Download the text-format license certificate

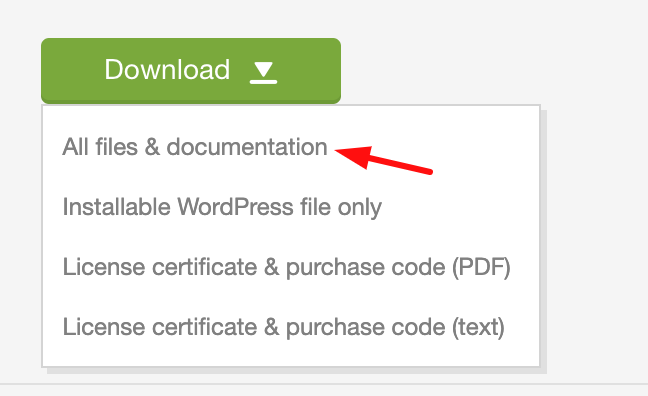click(284, 327)
